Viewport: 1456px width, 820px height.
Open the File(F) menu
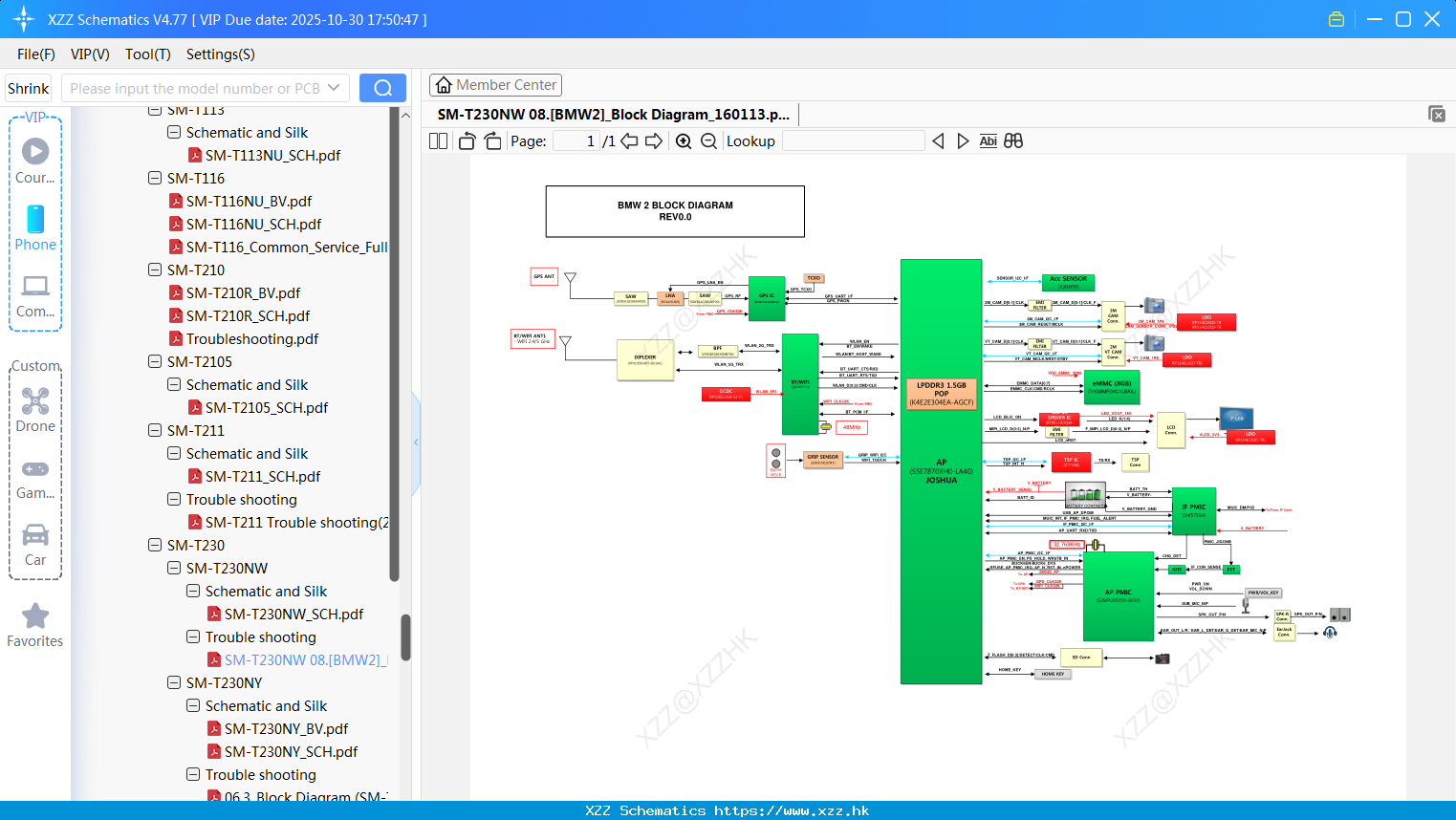(x=36, y=54)
